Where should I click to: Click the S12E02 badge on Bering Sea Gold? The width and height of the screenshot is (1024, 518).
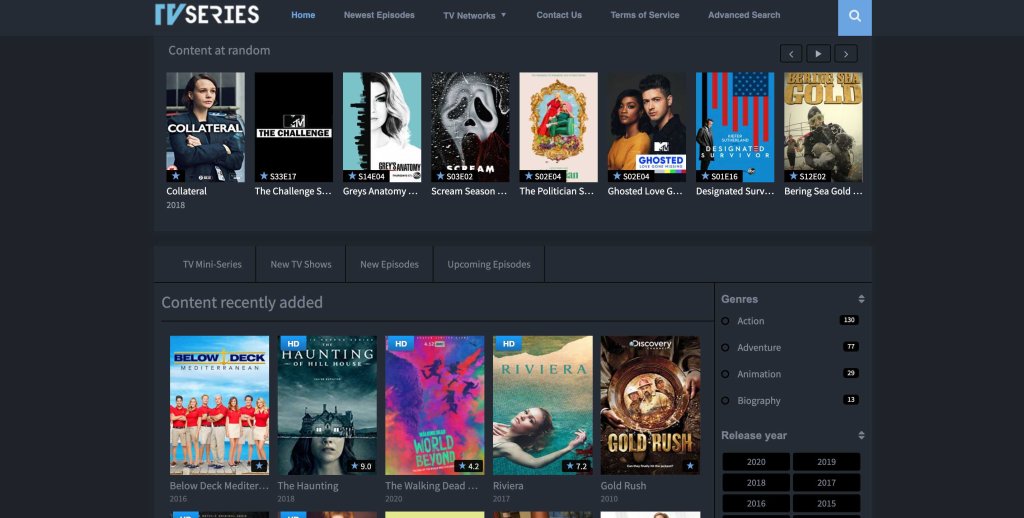coord(807,176)
